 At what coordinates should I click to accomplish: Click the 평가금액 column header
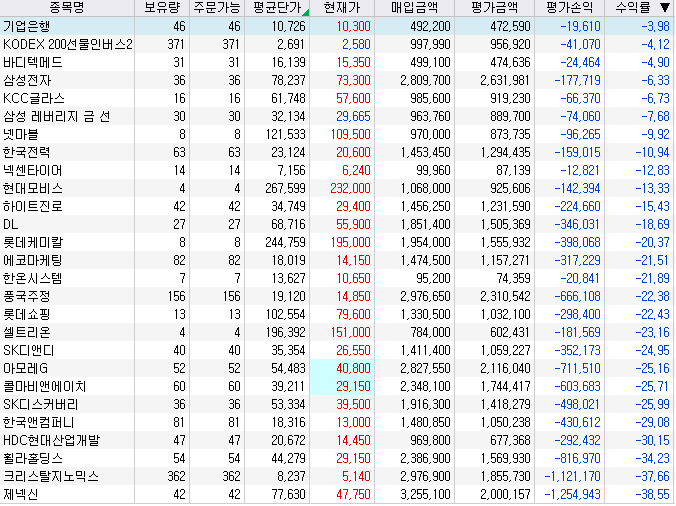point(494,7)
